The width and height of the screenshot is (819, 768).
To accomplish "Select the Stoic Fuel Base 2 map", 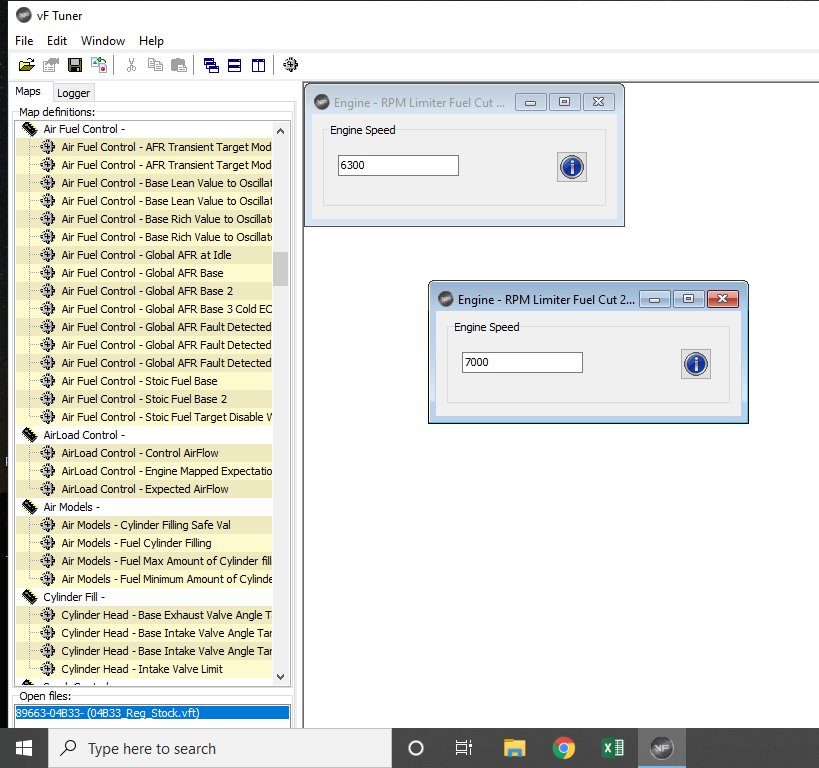I will [144, 399].
